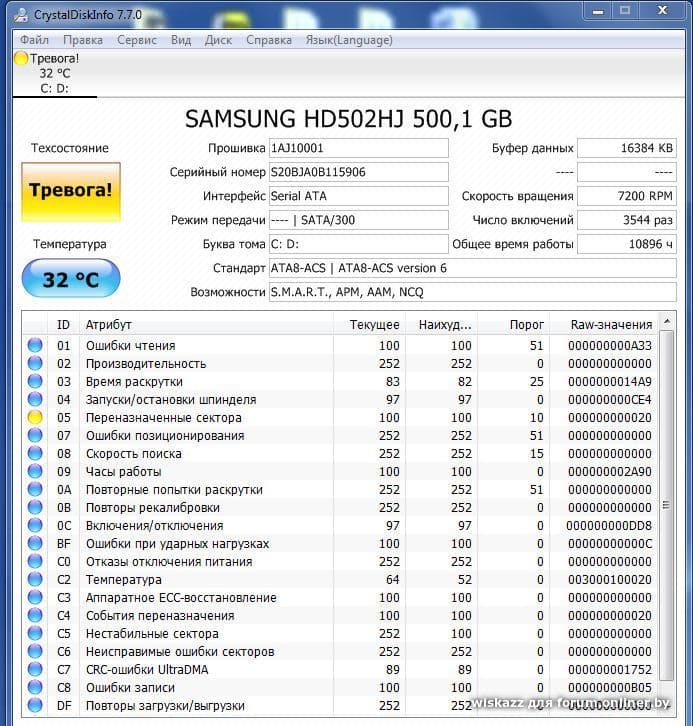The width and height of the screenshot is (693, 726).
Task: Click raw value 000000001752 of CRC-ошибки UltraDMA
Action: tap(610, 670)
